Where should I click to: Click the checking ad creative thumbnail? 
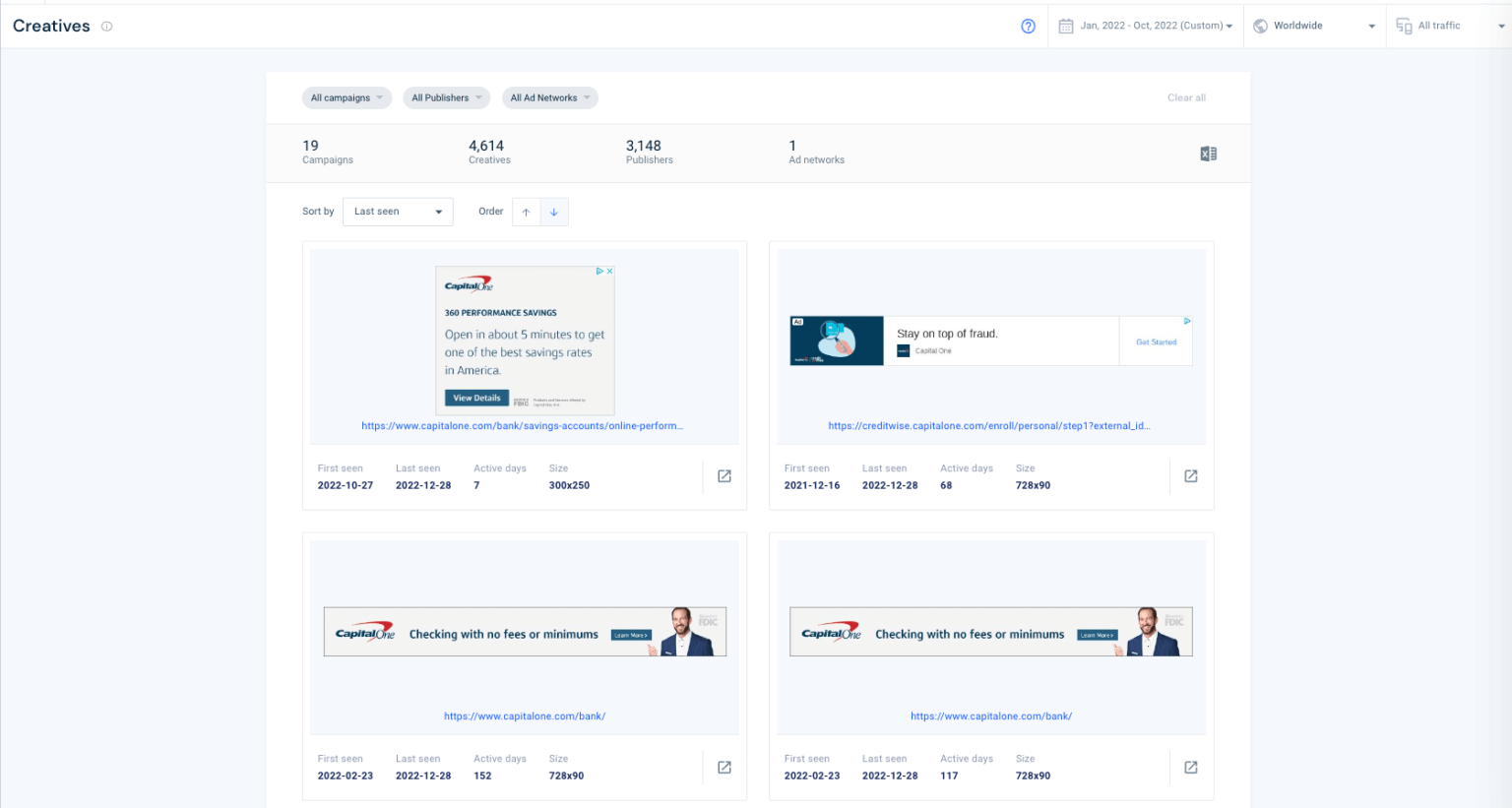525,631
